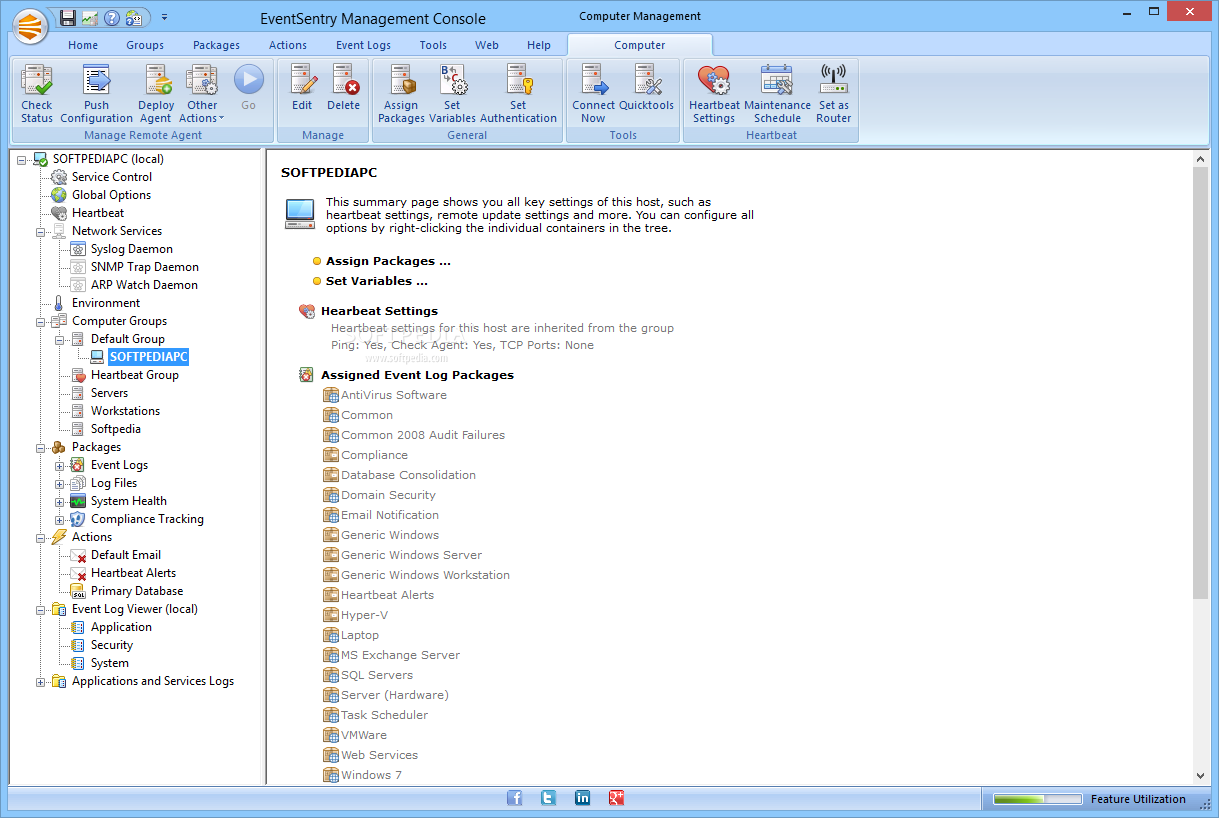Open the Web ribbon tab

pos(487,45)
